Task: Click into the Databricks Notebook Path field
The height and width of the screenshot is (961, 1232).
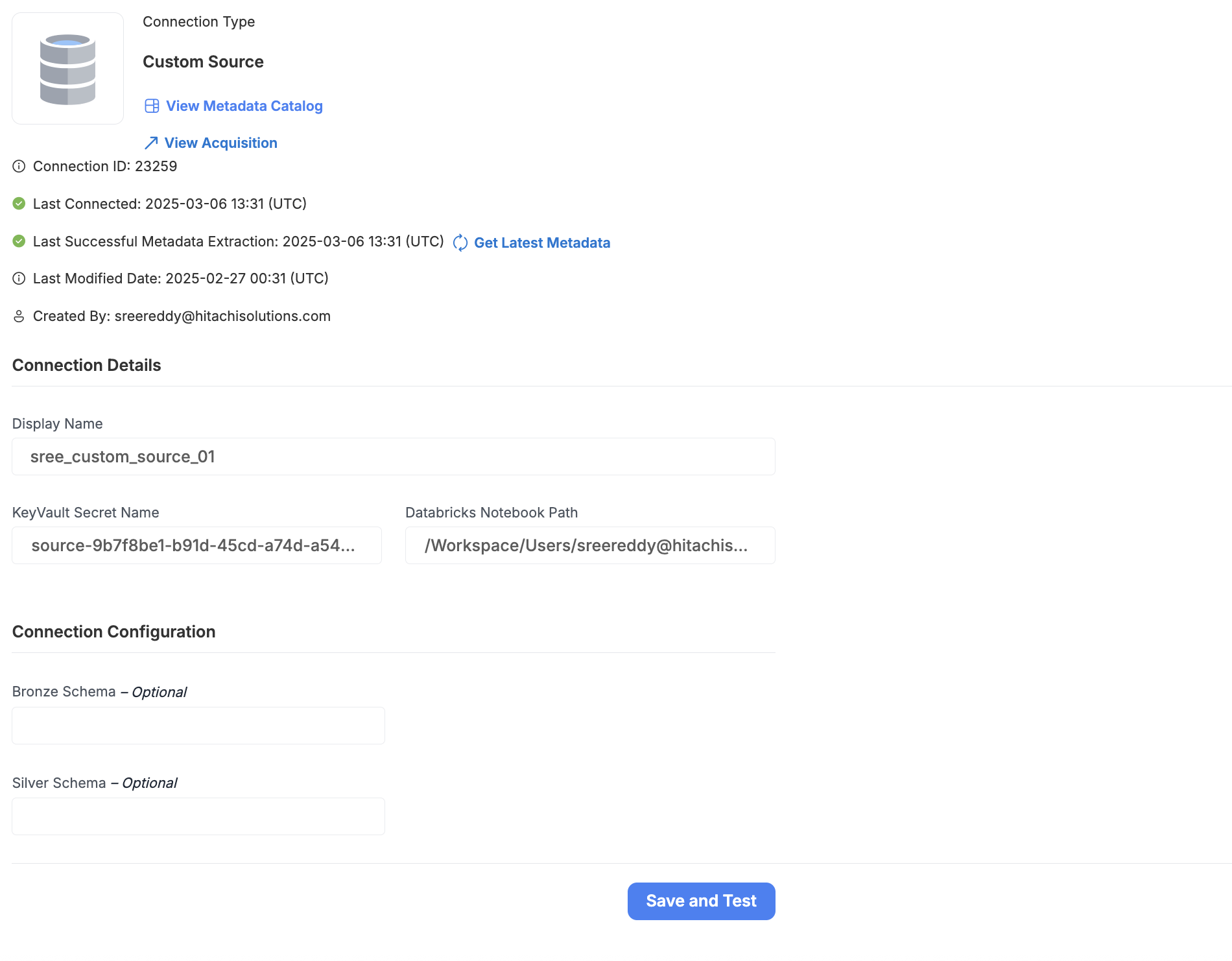Action: click(590, 545)
